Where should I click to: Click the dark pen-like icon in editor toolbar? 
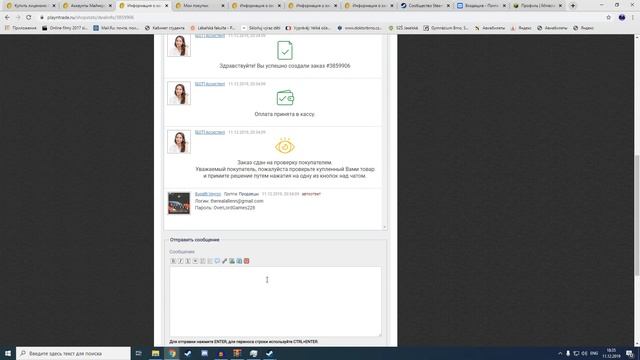(224, 261)
